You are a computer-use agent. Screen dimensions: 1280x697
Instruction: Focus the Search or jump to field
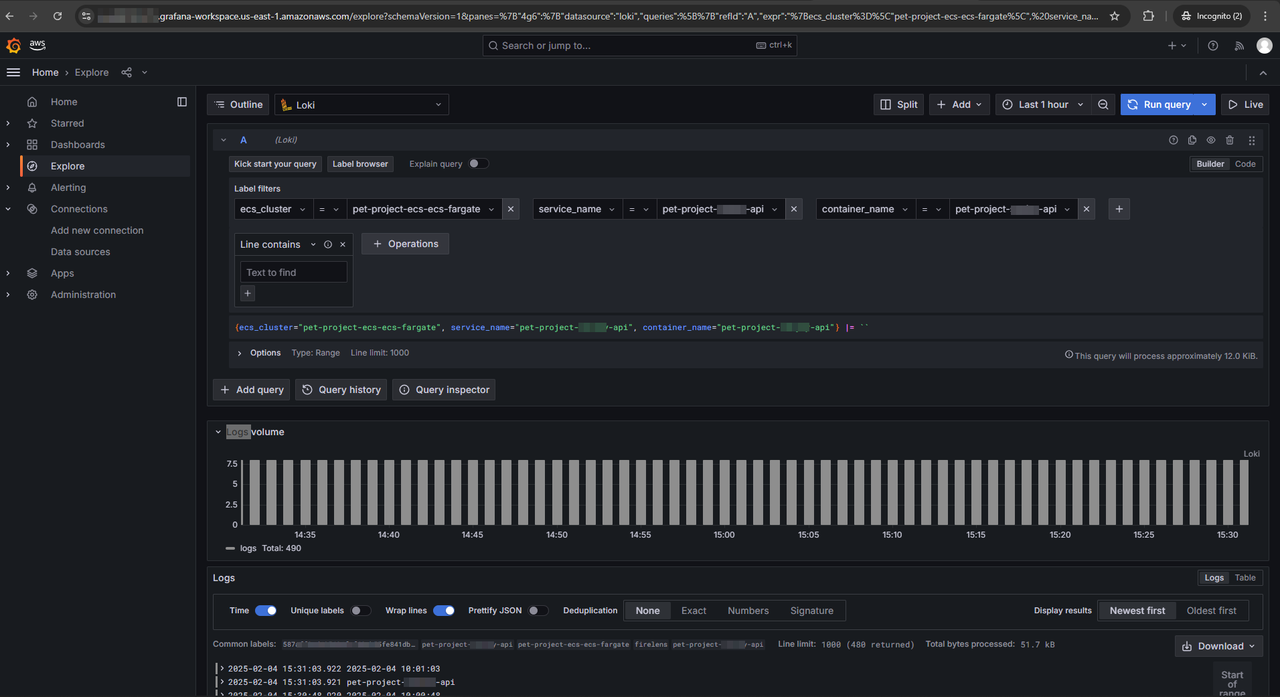pyautogui.click(x=640, y=46)
